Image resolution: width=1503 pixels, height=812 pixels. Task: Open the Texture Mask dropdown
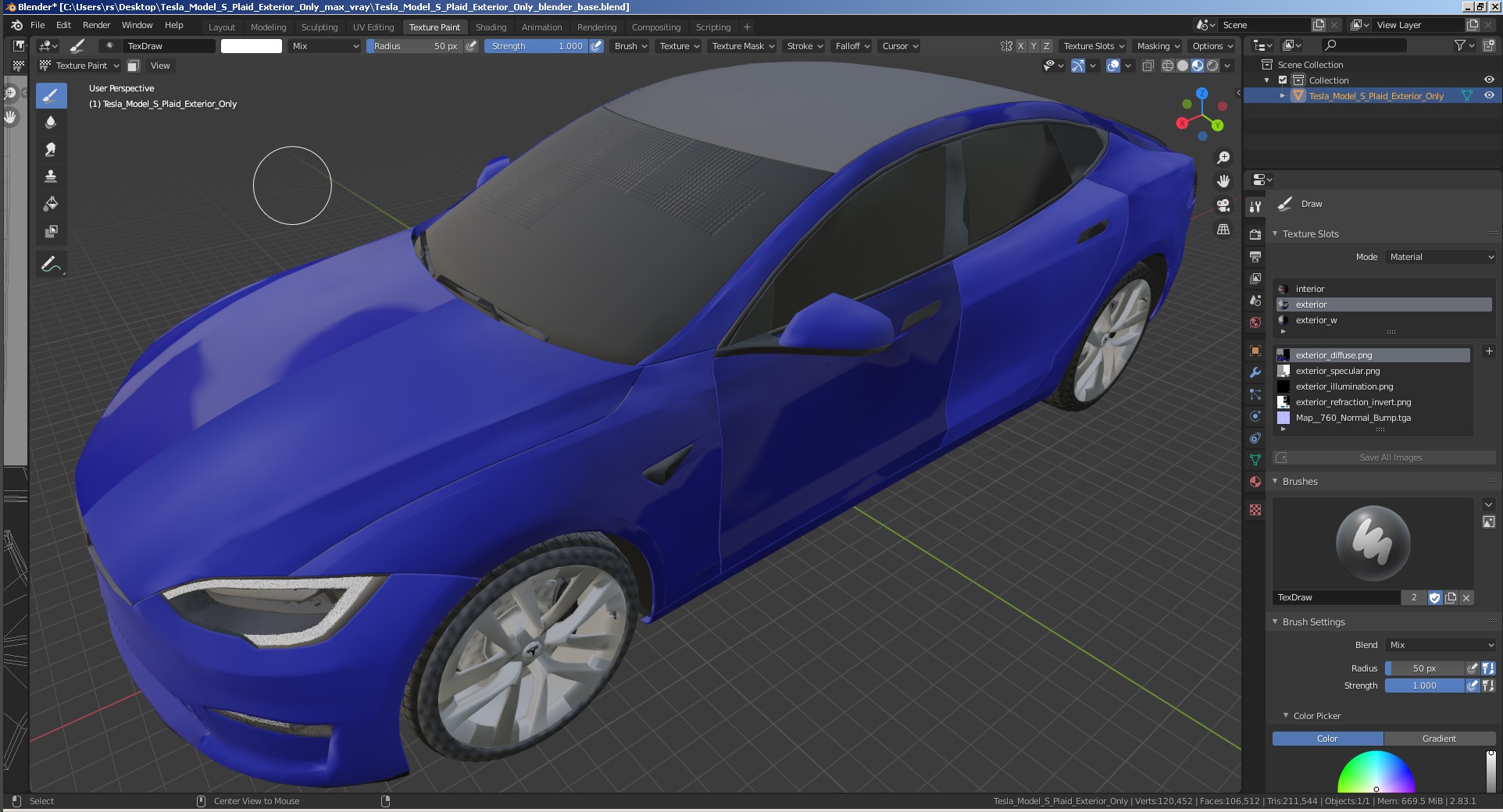(x=742, y=46)
